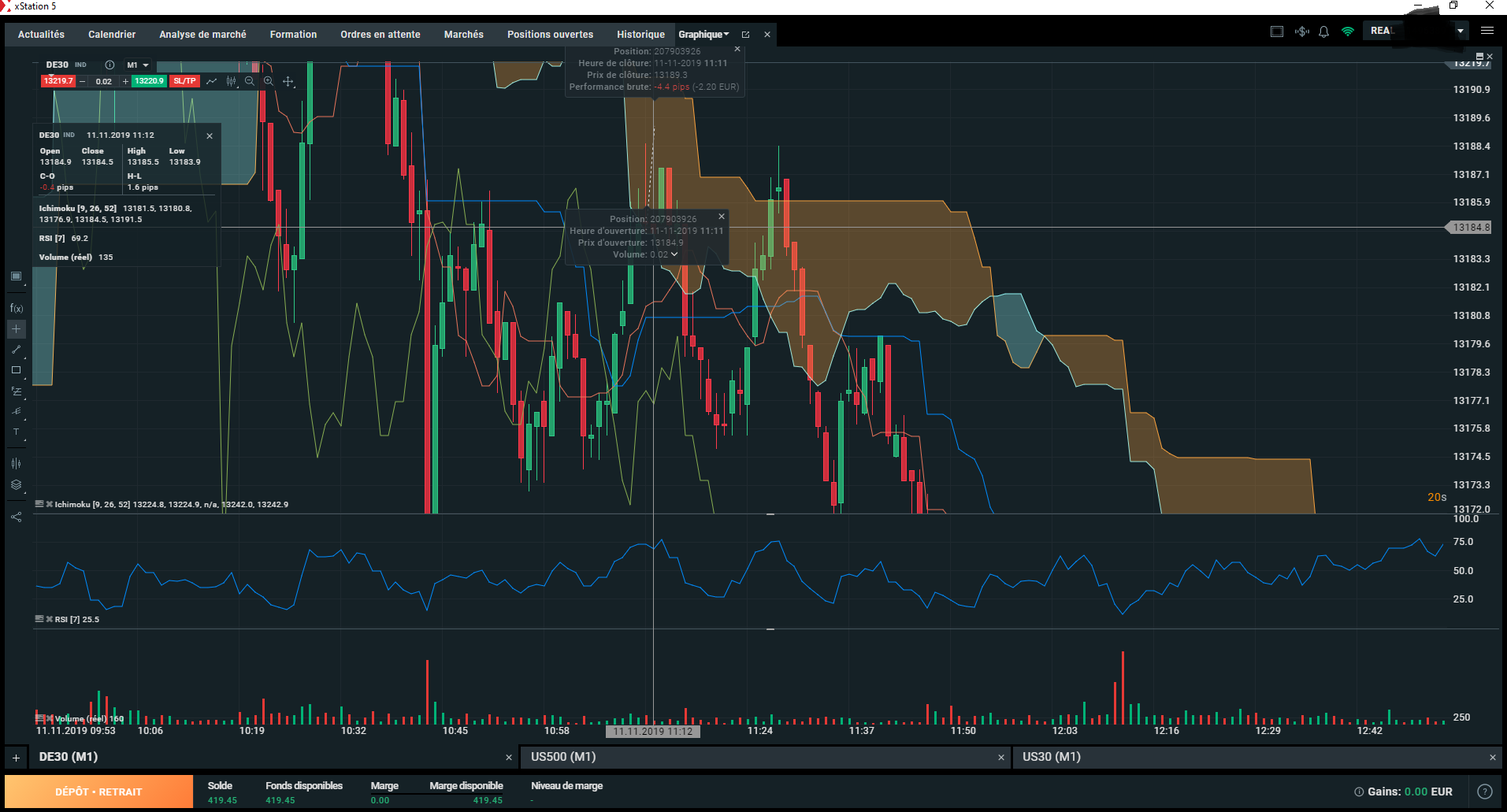Click the zoom in magnifier icon
Image resolution: width=1507 pixels, height=812 pixels.
click(269, 81)
